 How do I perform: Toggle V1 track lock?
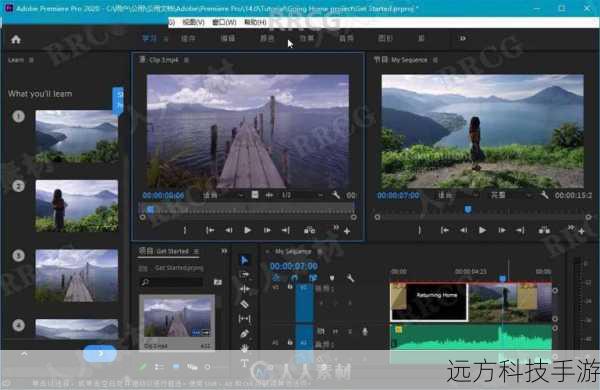[290, 287]
